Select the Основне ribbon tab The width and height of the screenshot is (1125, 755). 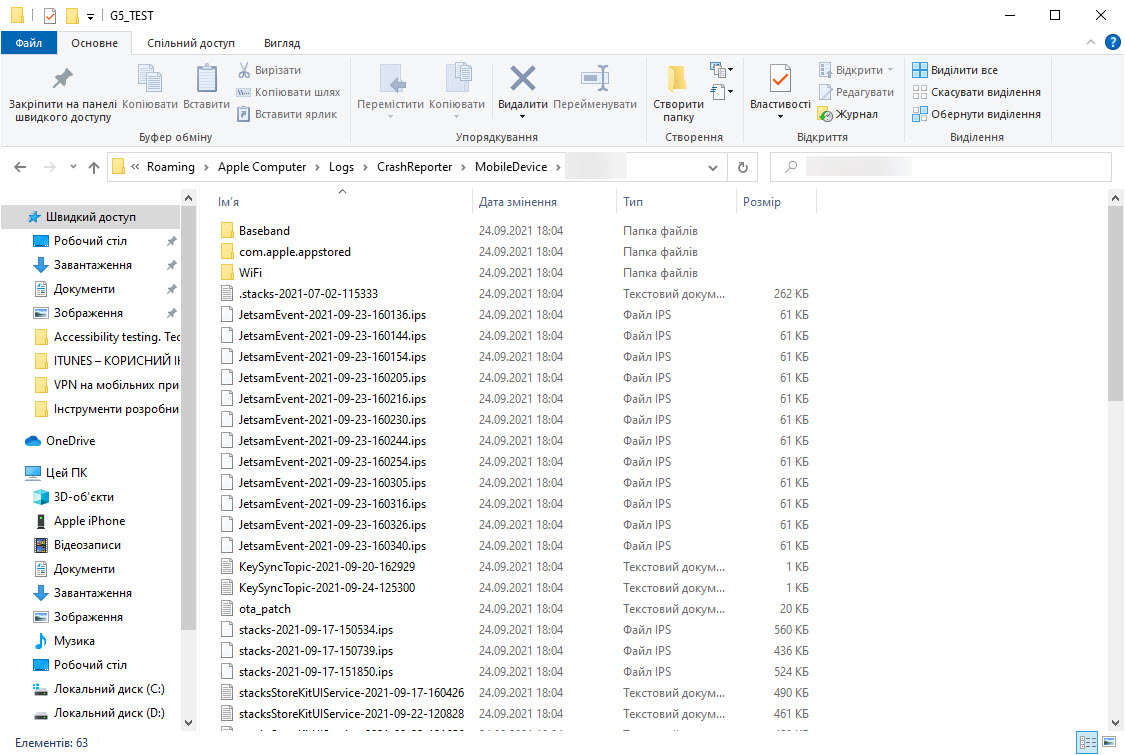pyautogui.click(x=94, y=43)
